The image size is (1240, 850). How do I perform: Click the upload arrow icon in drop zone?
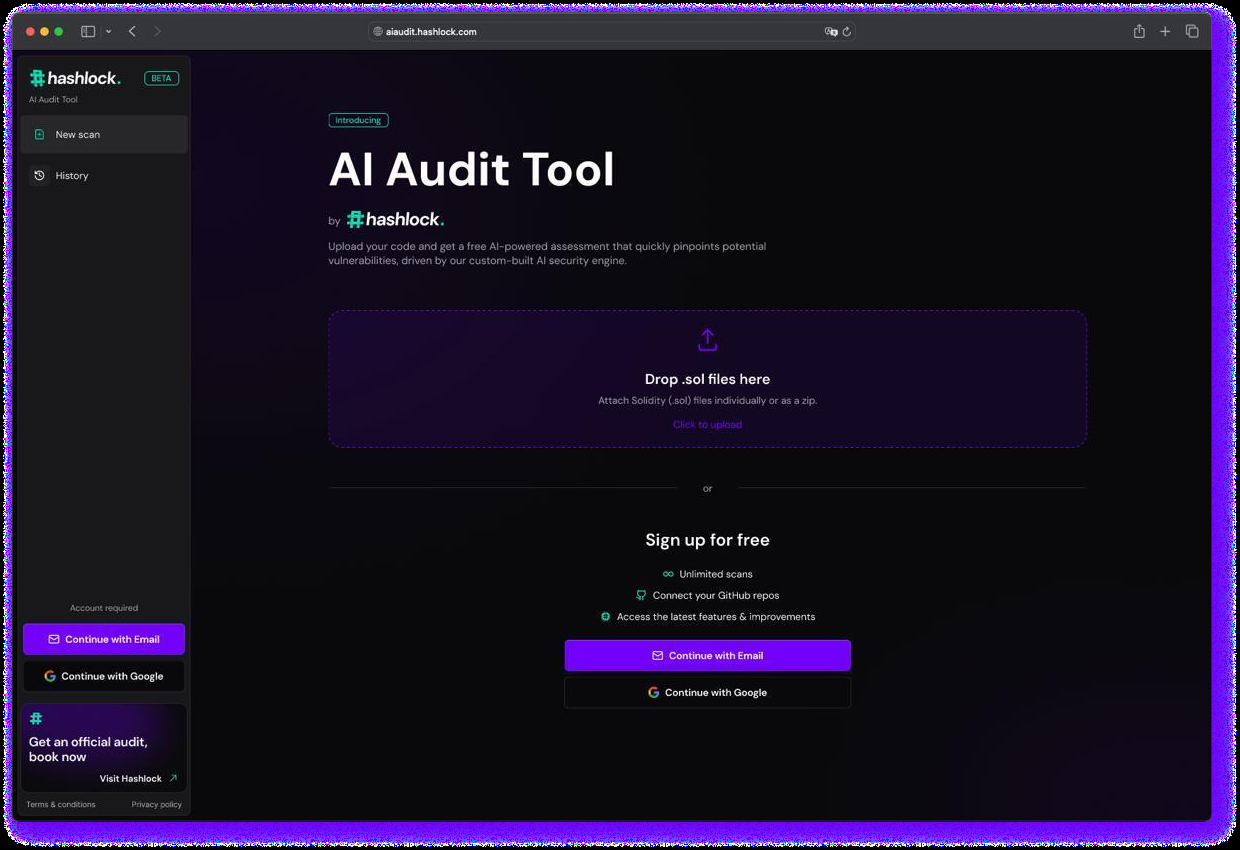click(x=707, y=340)
